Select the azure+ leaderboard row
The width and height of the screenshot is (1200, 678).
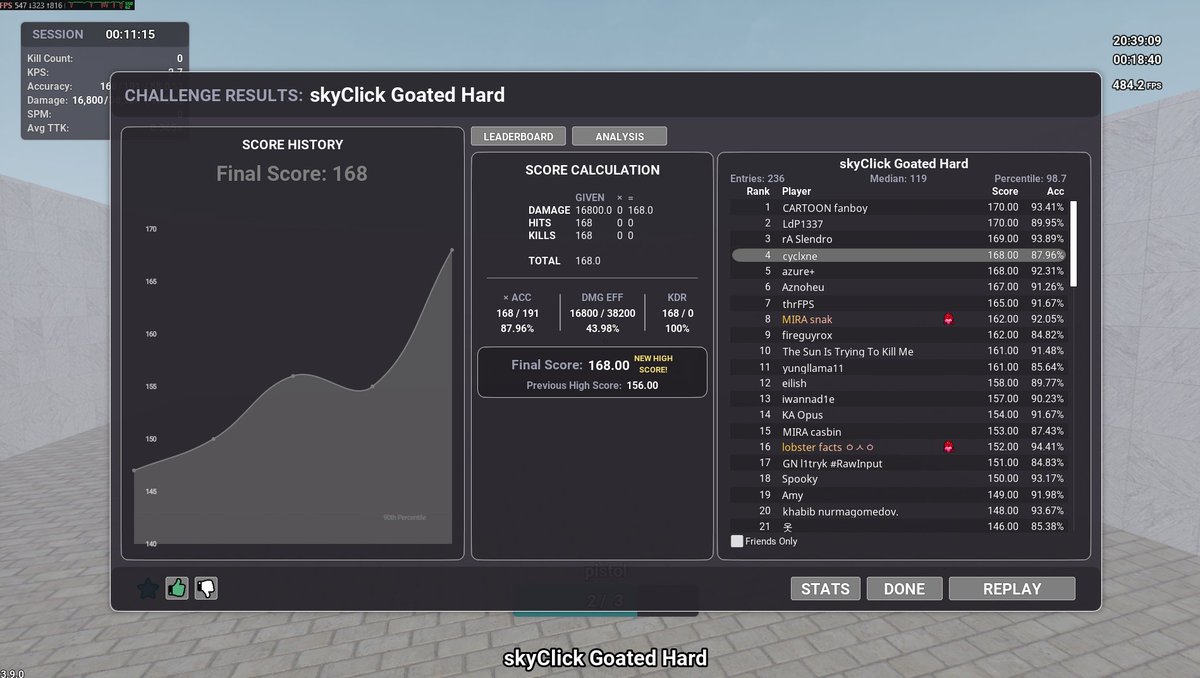point(899,271)
